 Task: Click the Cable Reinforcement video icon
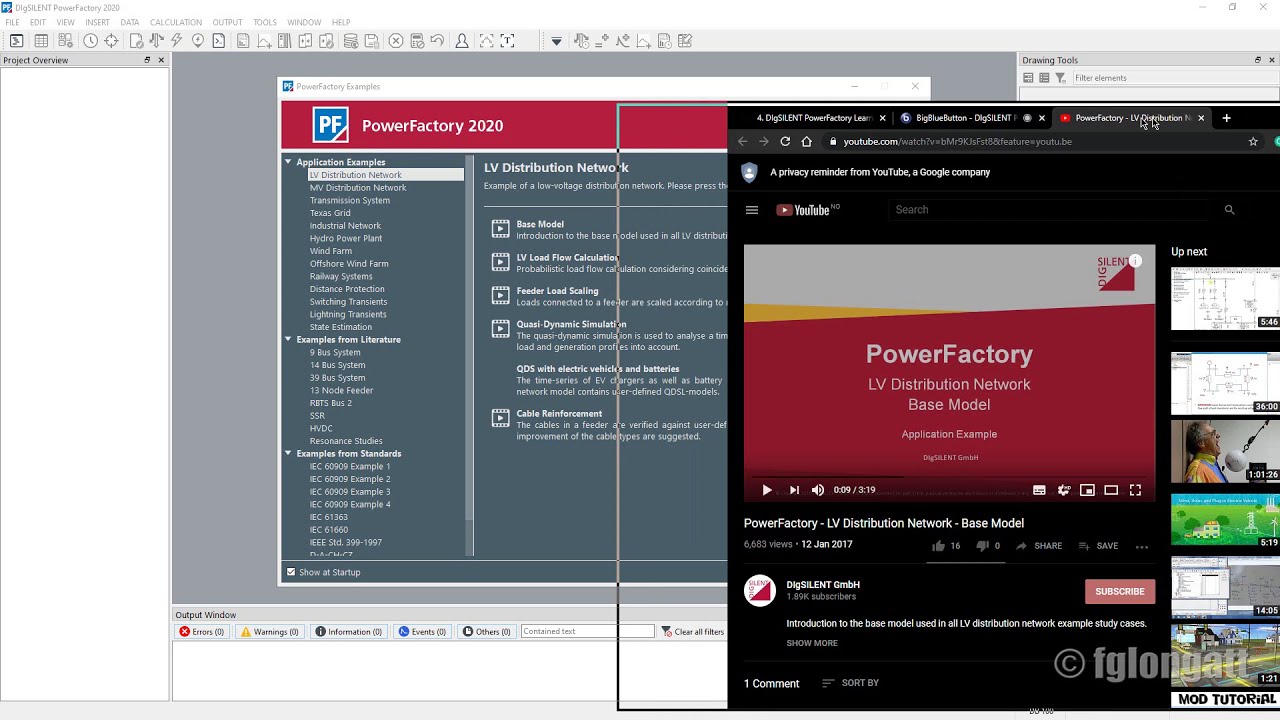tap(500, 418)
